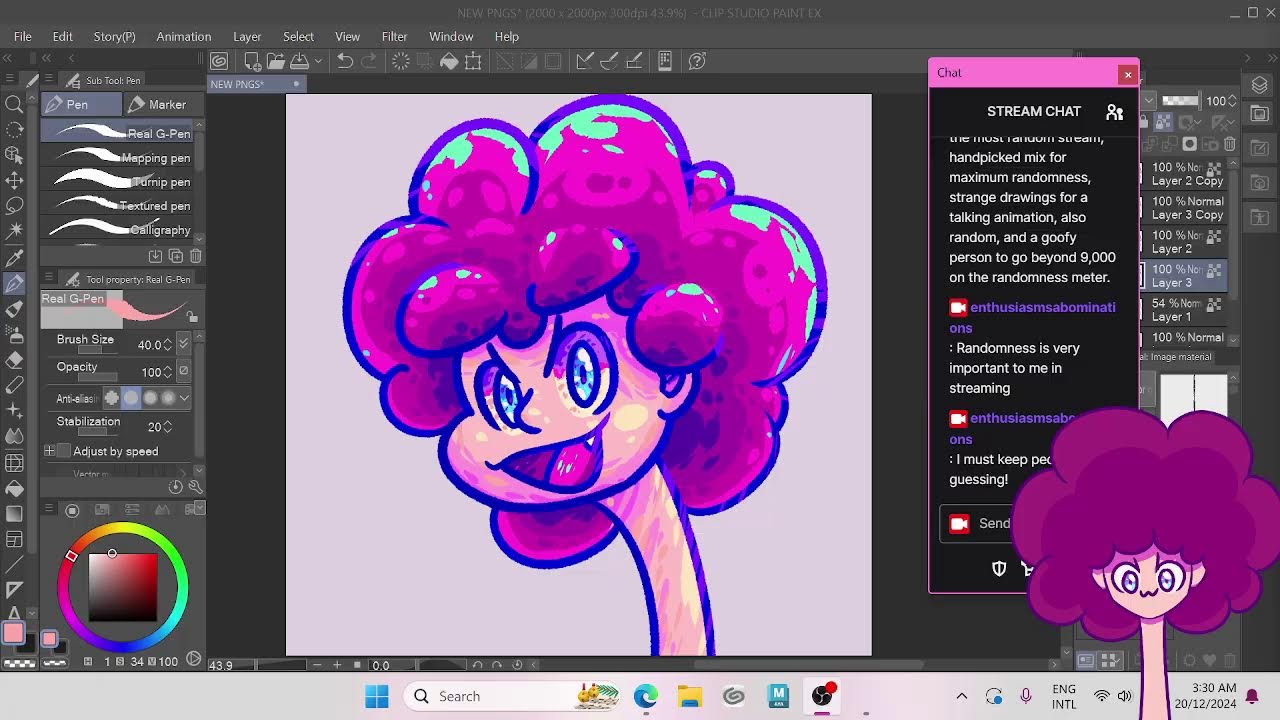Open the File menu

click(x=23, y=36)
